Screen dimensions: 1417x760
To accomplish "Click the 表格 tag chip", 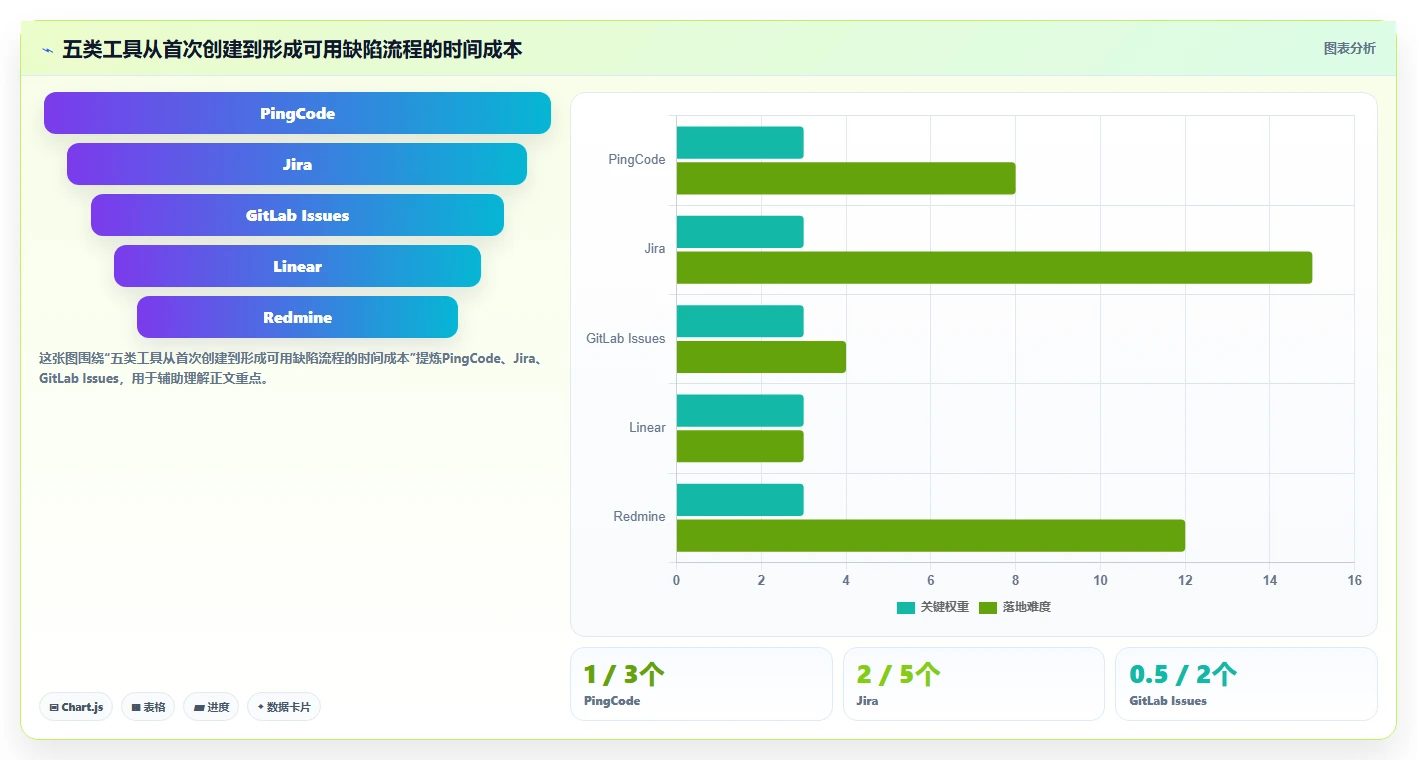I will [x=148, y=707].
